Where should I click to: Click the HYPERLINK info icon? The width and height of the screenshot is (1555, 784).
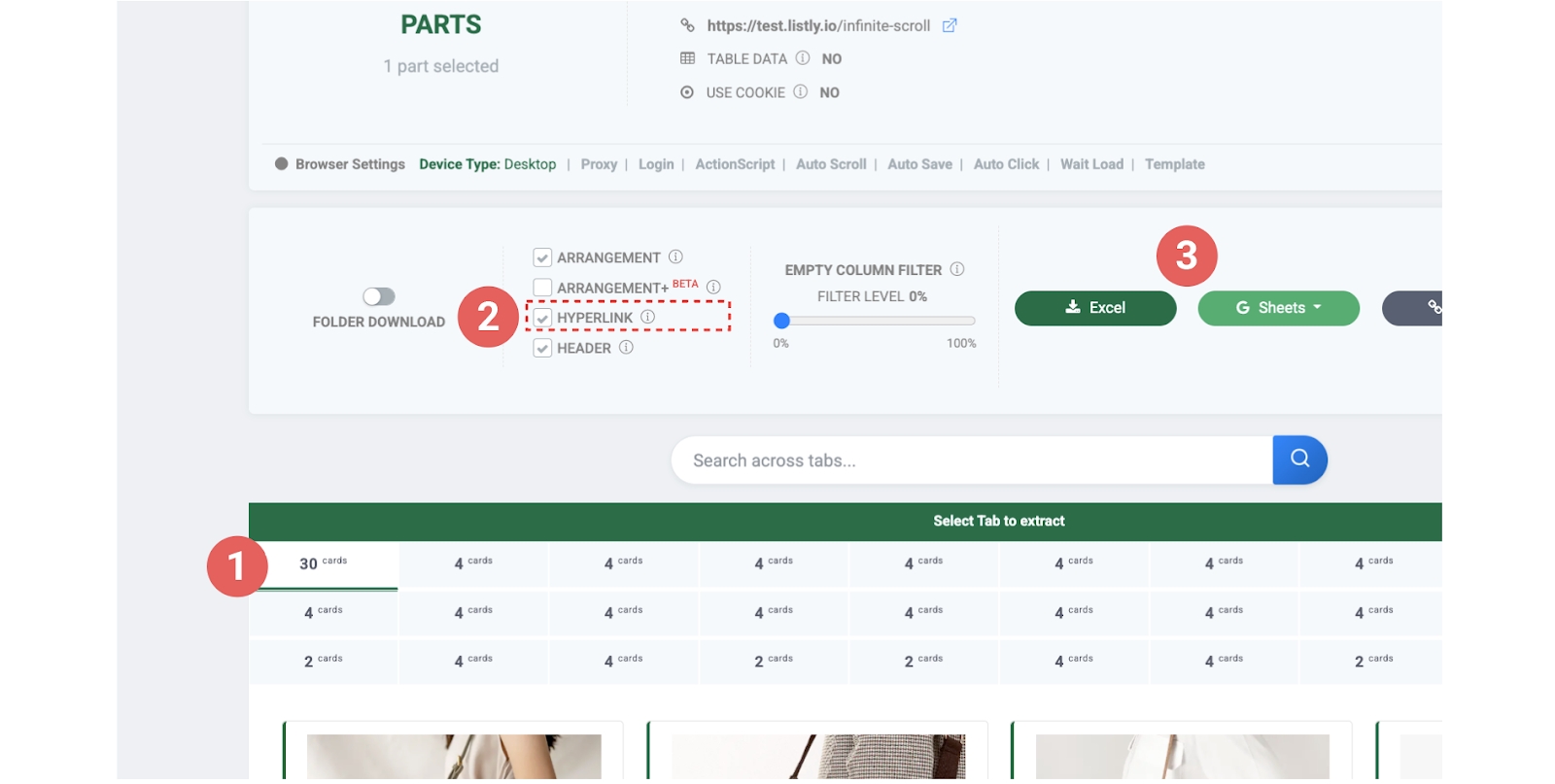[x=648, y=318]
